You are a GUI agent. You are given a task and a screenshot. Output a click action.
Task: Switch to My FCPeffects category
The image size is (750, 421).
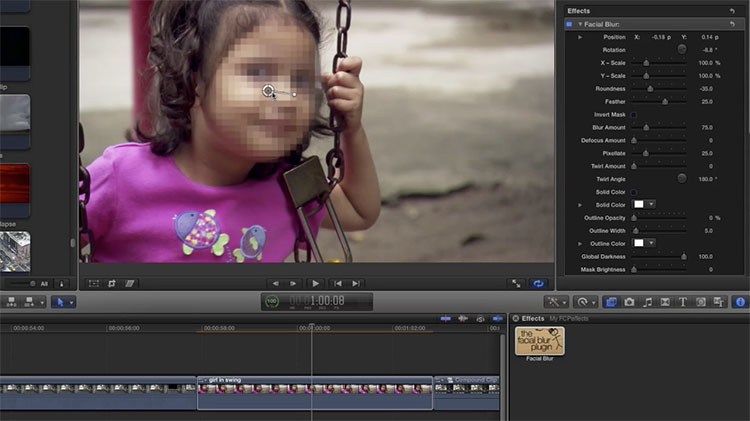tap(568, 318)
